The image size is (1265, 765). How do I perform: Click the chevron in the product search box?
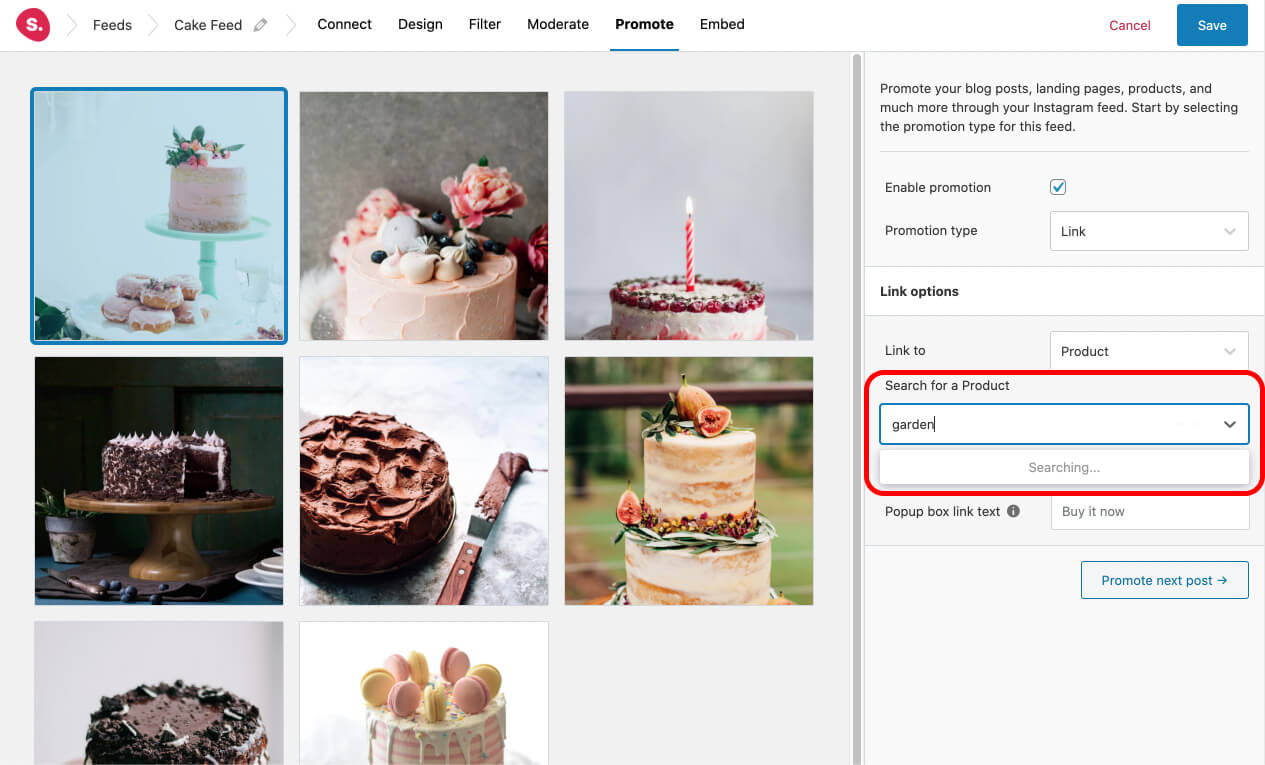point(1230,424)
